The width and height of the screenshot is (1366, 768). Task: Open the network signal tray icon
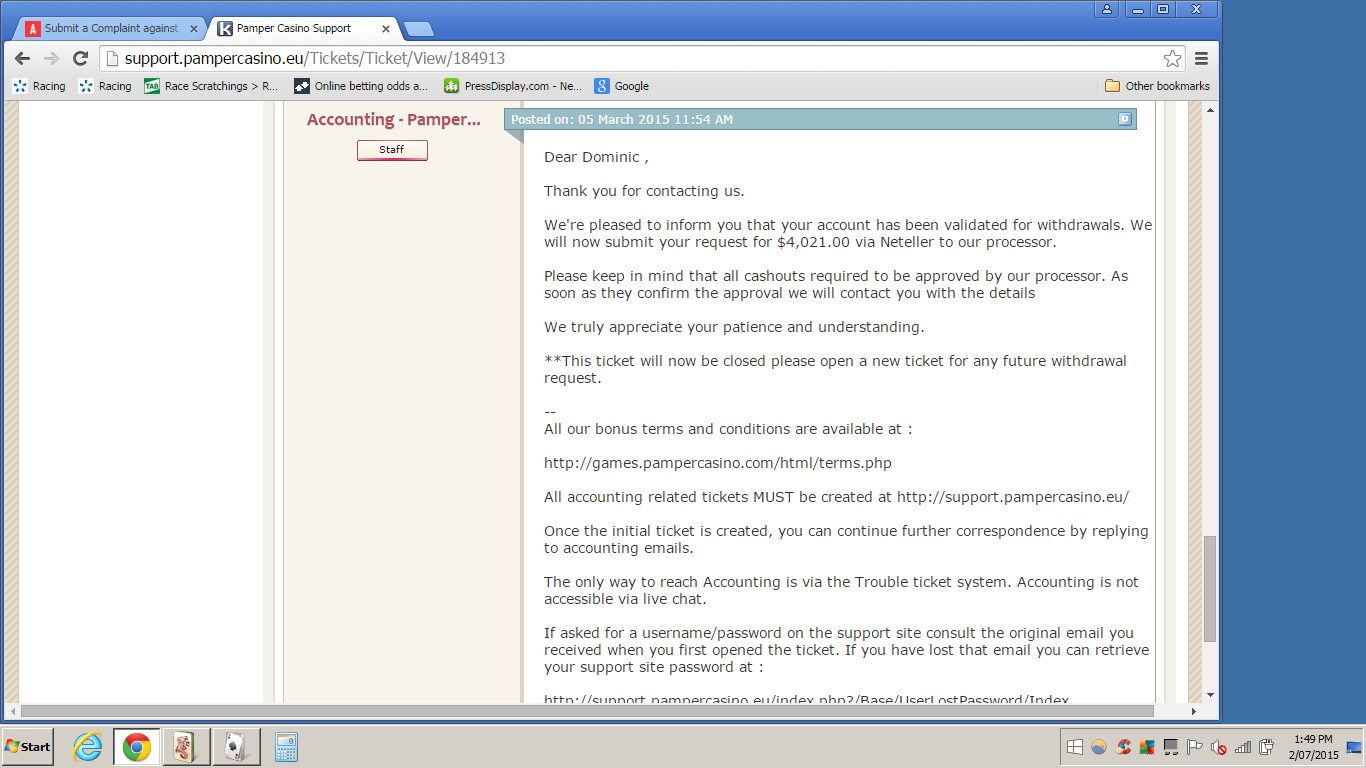click(1243, 747)
